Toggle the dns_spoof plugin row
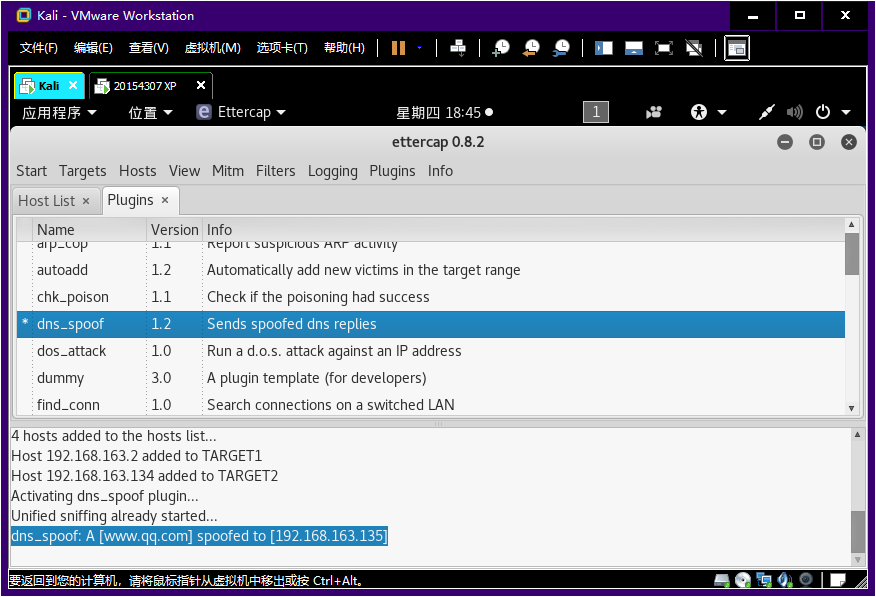Image resolution: width=876 pixels, height=597 pixels. 430,324
